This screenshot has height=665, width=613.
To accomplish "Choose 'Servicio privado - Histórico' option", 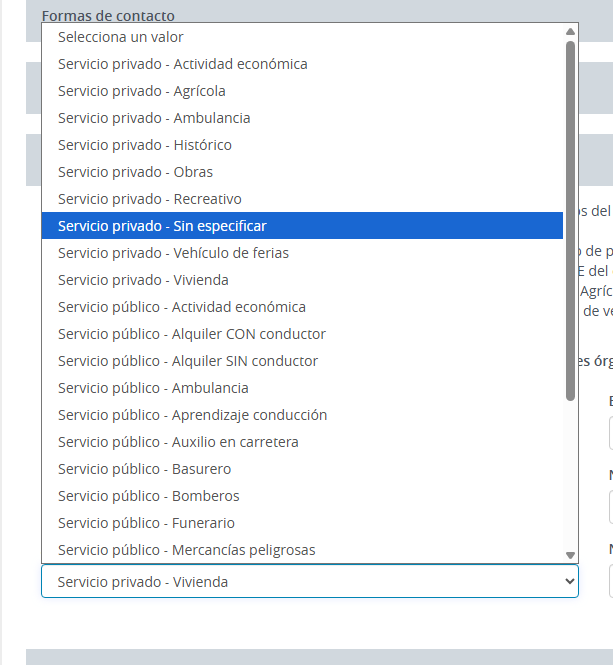I will (x=145, y=145).
